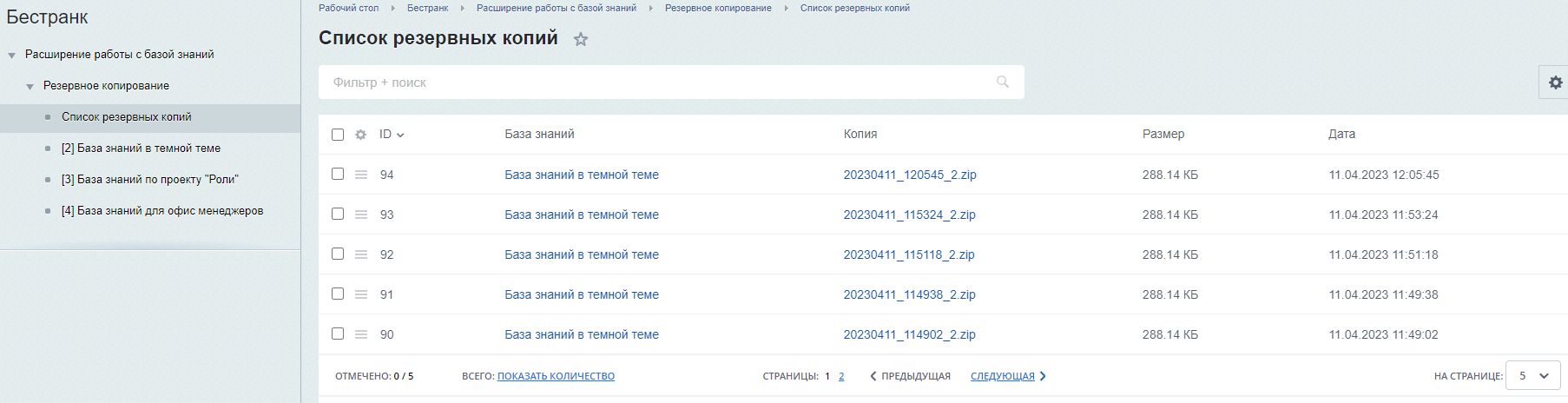Open row actions menu for ID 93
The image size is (1568, 403).
click(361, 215)
